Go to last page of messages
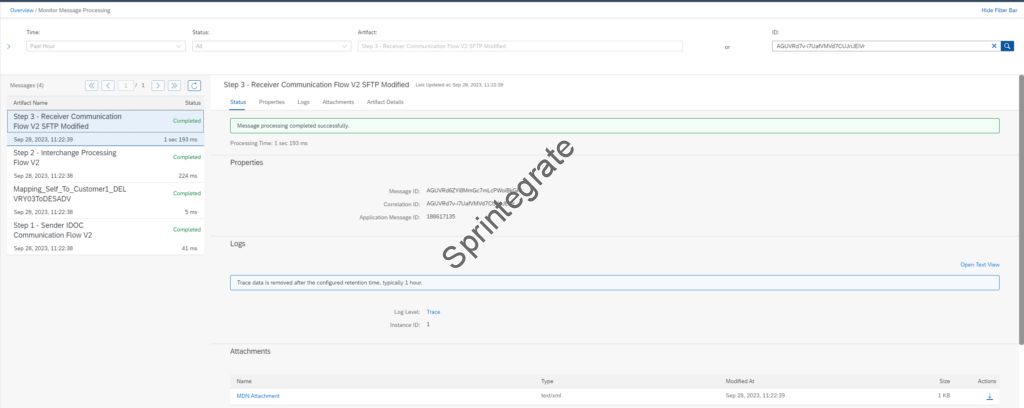The width and height of the screenshot is (1024, 408). [x=174, y=86]
